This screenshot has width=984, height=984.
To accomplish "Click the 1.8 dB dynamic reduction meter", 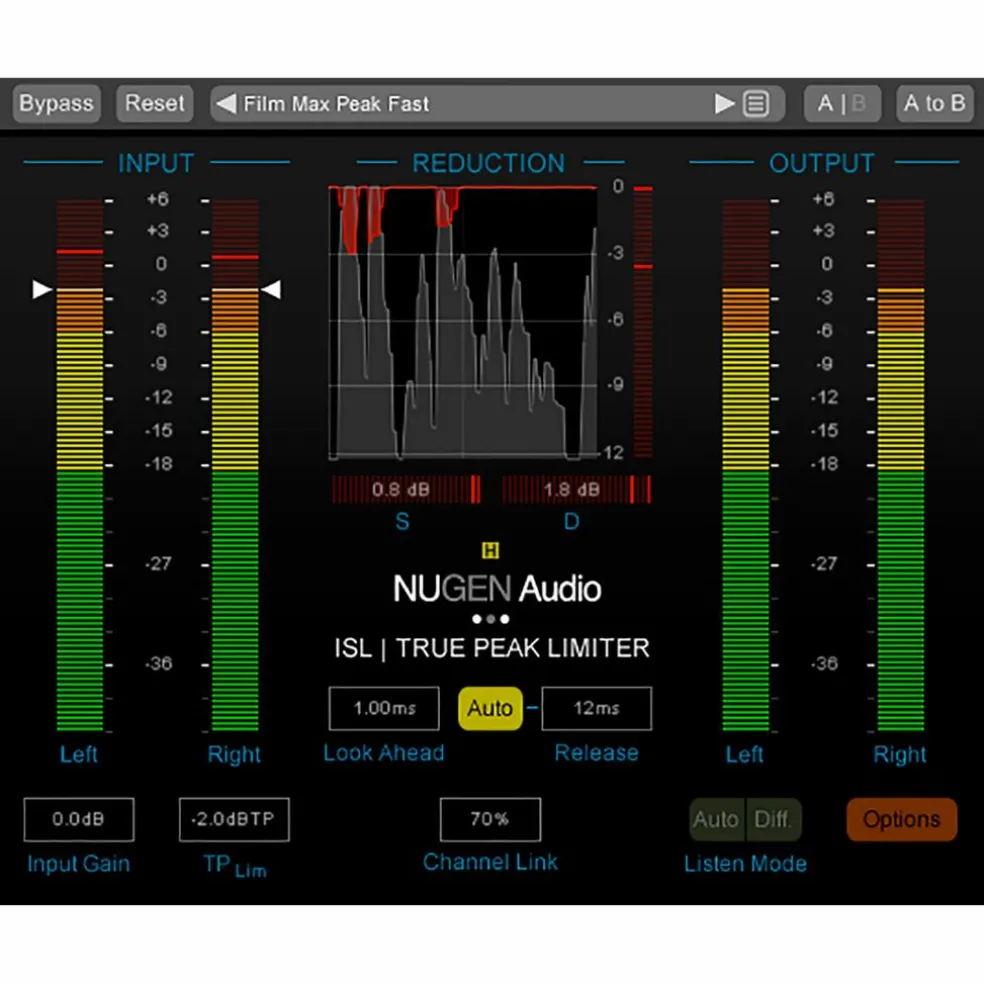I will click(576, 489).
